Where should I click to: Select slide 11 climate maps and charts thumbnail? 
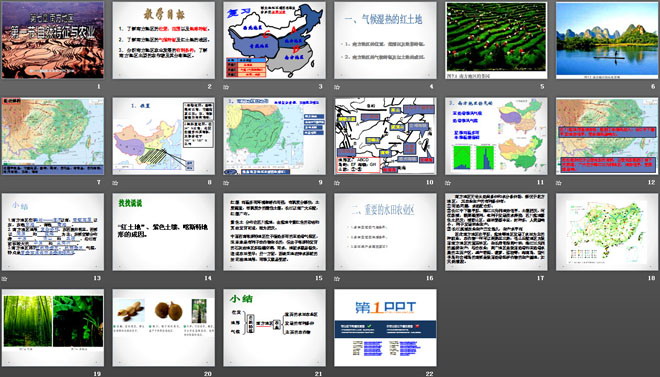click(496, 136)
